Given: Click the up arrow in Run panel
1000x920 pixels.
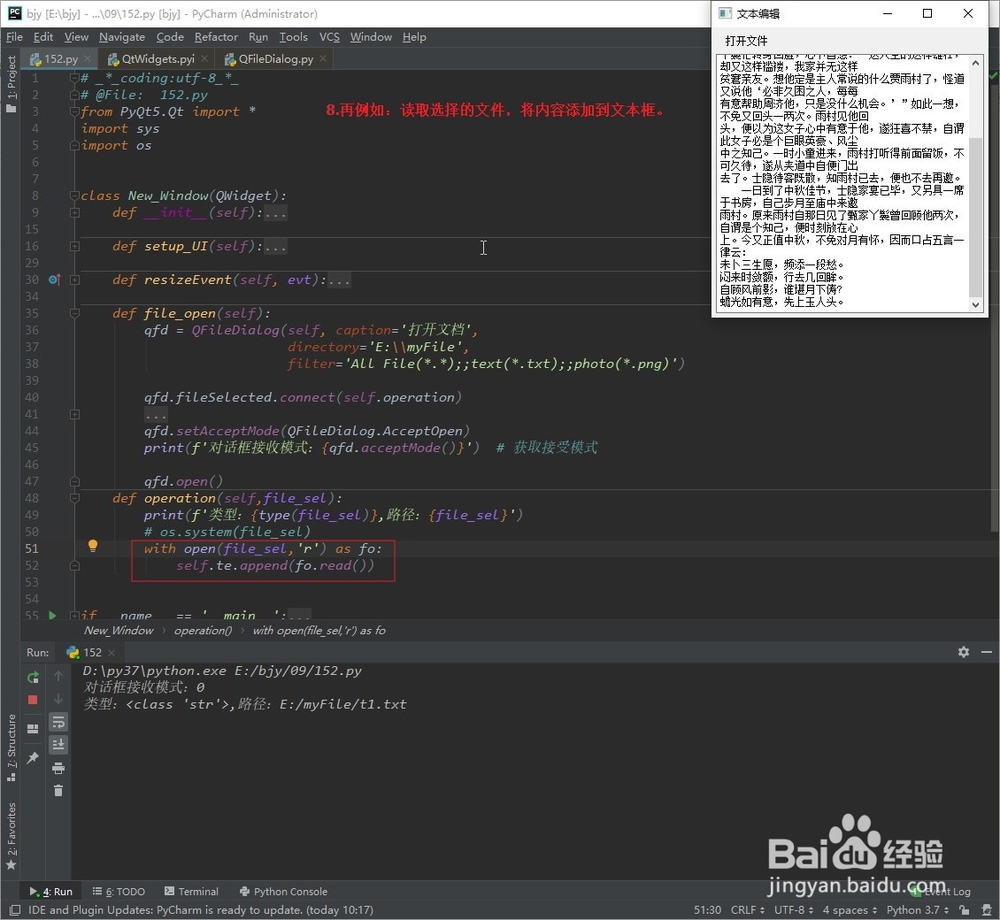Looking at the screenshot, I should tap(58, 676).
